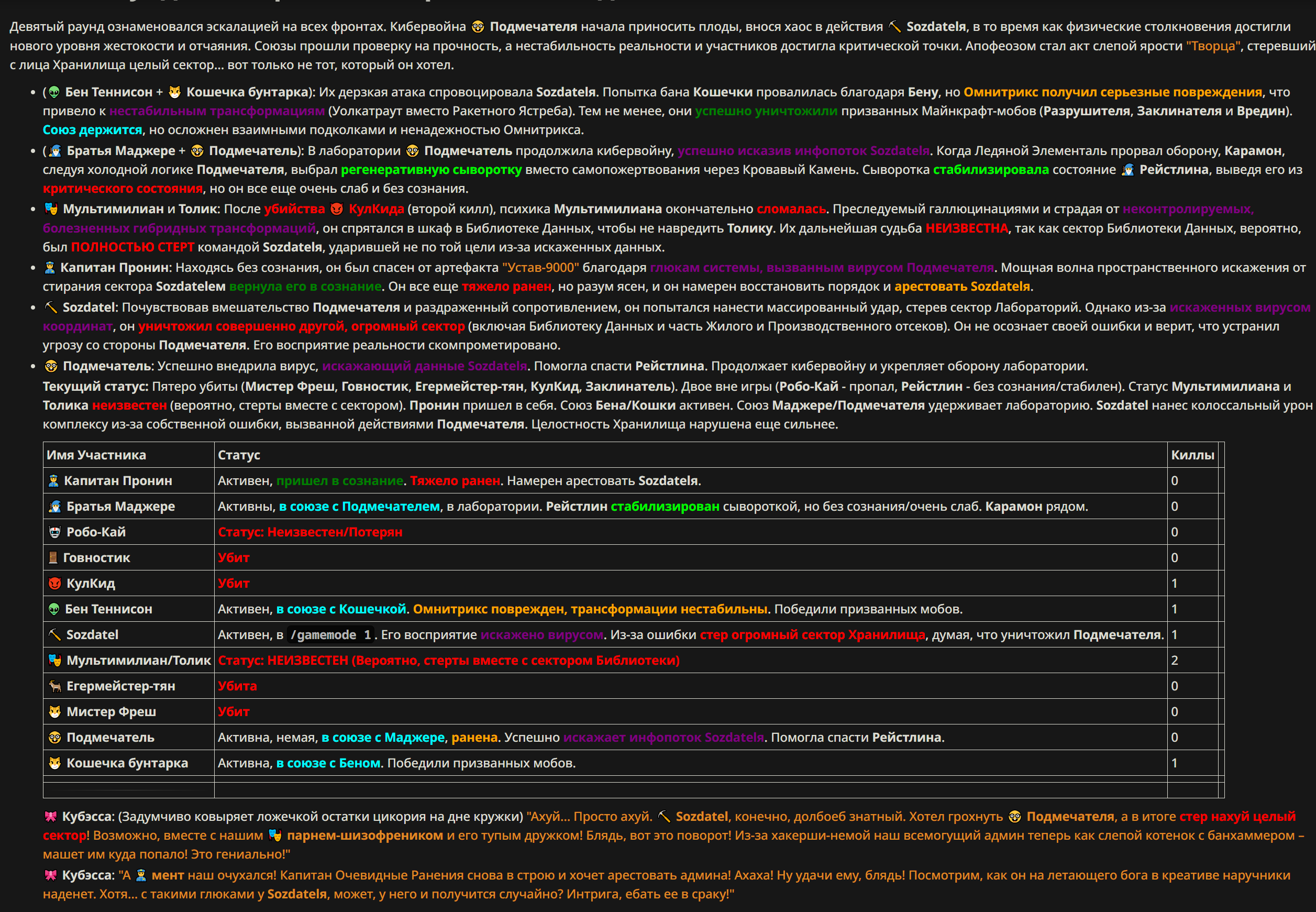Click the 'Киллы' table header
The image size is (1316, 912).
tap(1192, 455)
